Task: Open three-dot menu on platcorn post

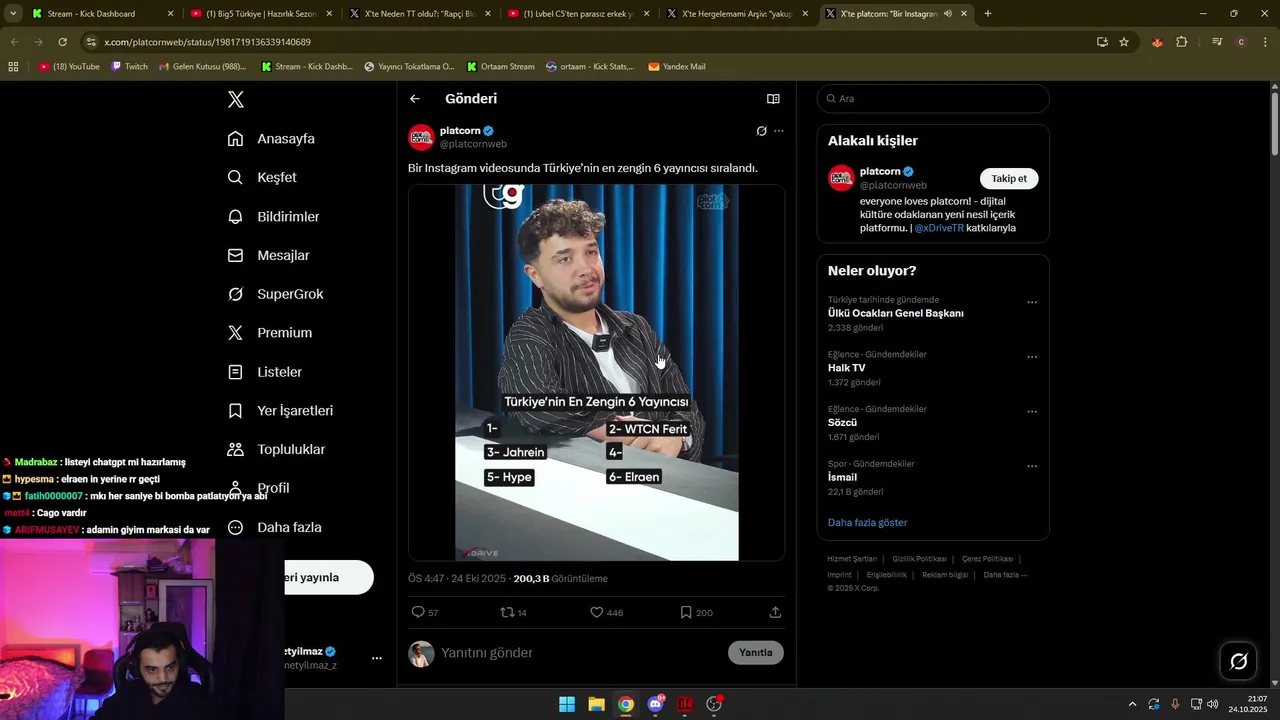Action: click(x=779, y=131)
